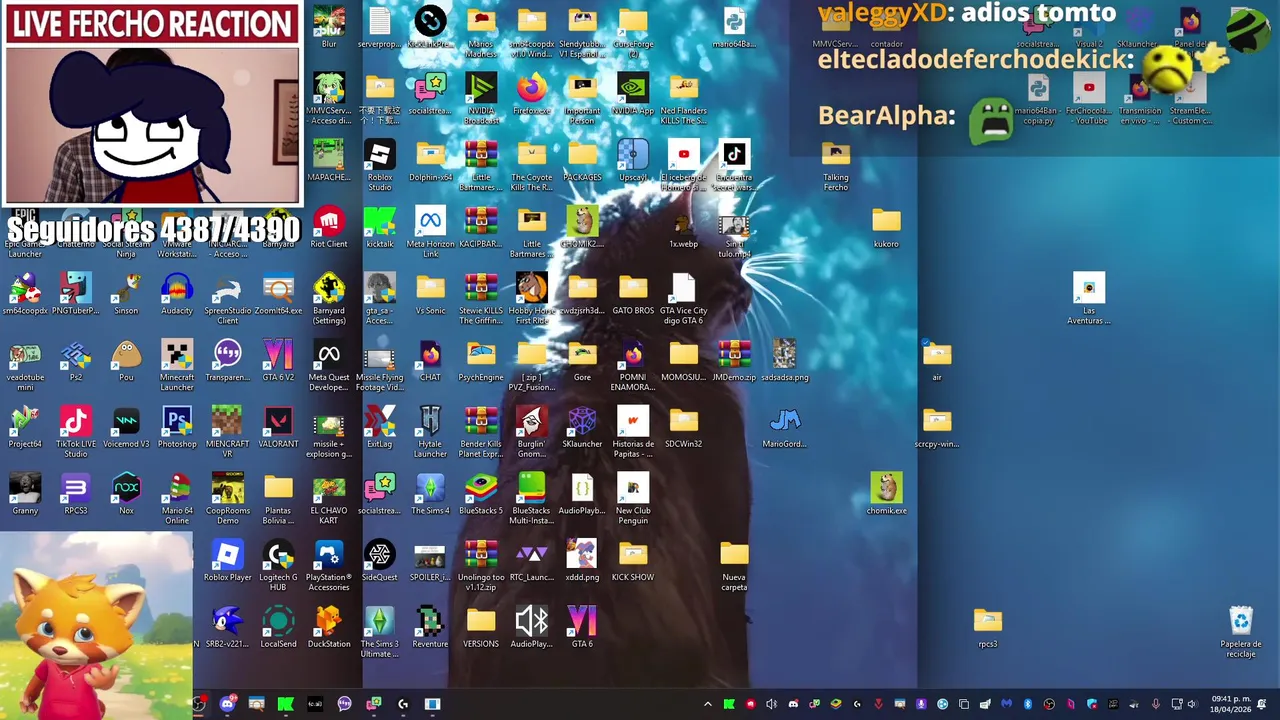
Task: Show hidden system tray icons
Action: click(708, 704)
